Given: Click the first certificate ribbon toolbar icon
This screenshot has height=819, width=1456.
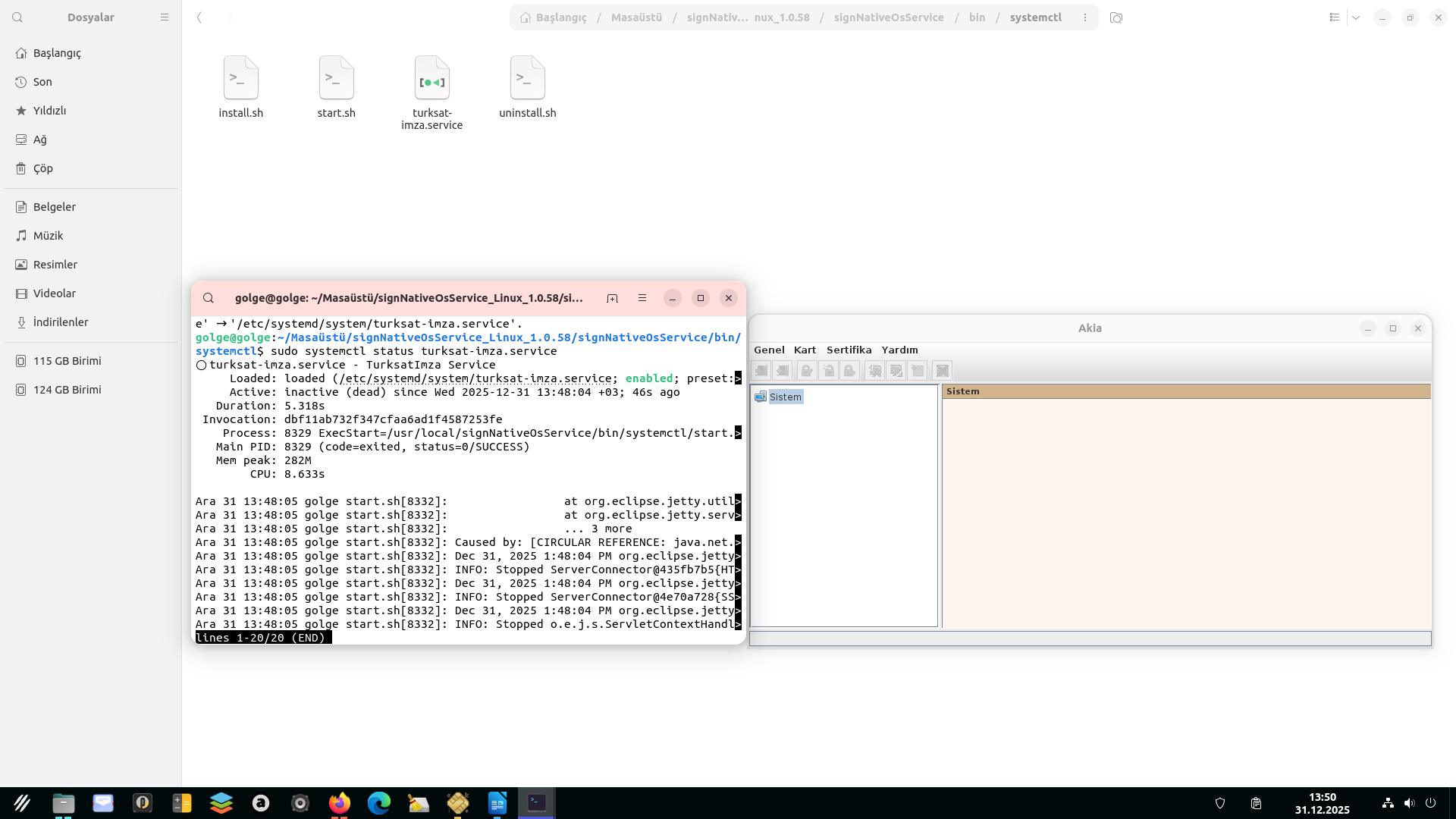Looking at the screenshot, I should [874, 371].
